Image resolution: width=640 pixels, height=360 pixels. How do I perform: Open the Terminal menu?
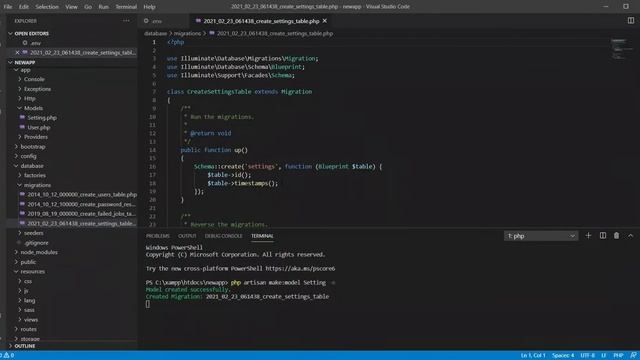[126, 7]
